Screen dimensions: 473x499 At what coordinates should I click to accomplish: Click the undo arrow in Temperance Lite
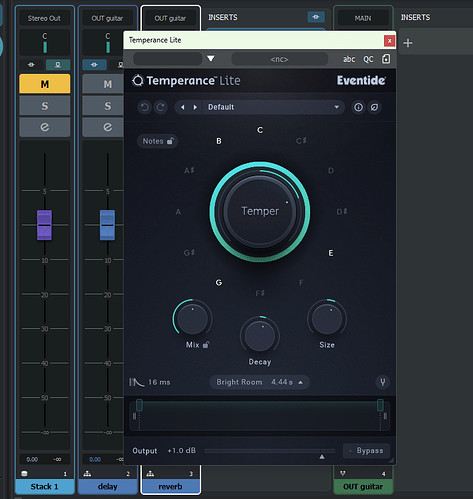click(145, 107)
